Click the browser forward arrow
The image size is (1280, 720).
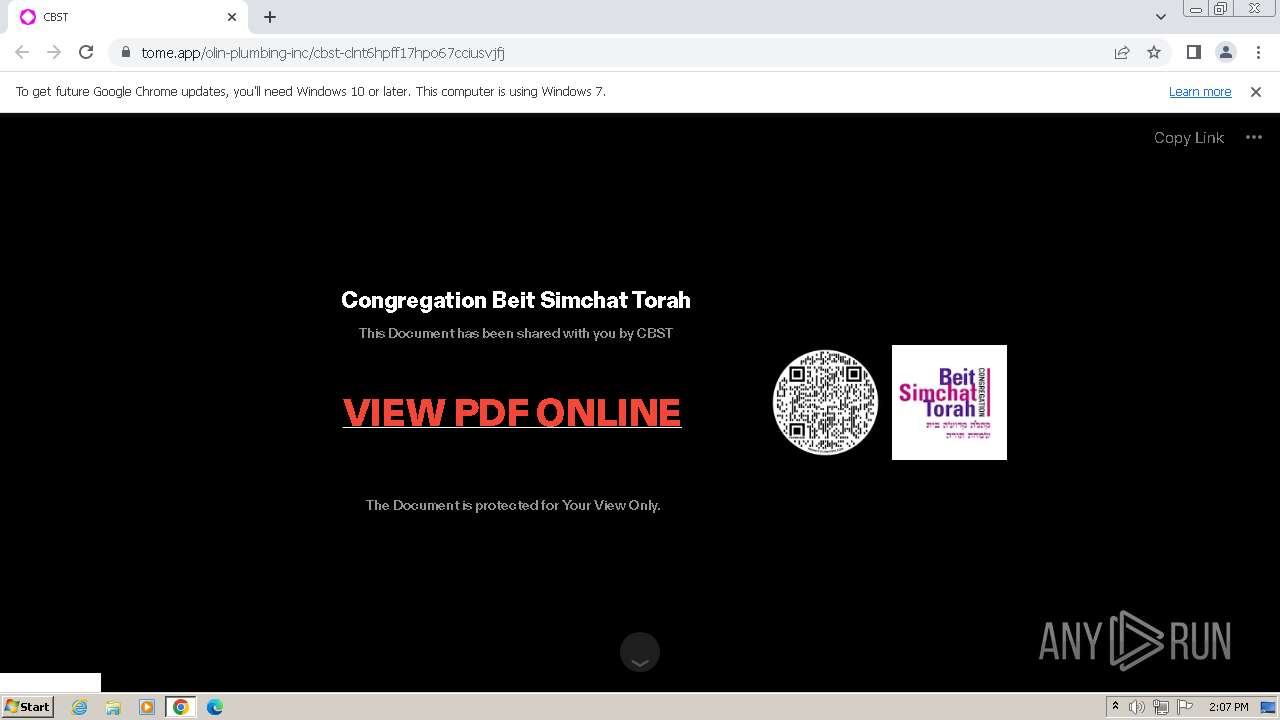click(x=54, y=52)
